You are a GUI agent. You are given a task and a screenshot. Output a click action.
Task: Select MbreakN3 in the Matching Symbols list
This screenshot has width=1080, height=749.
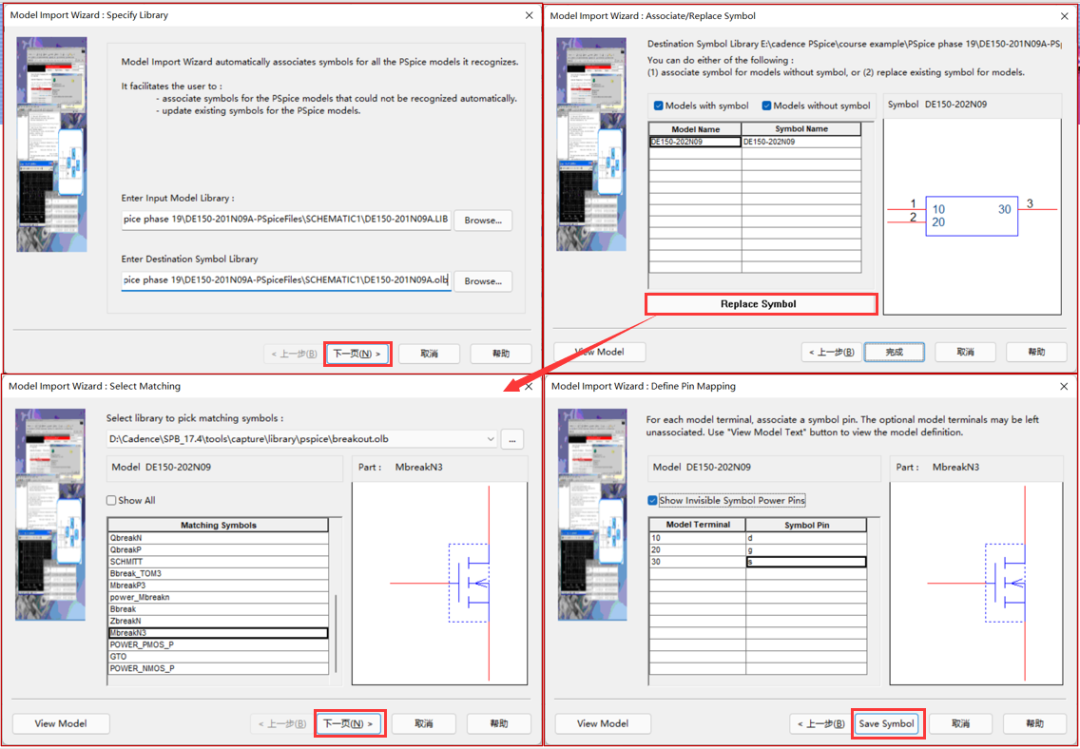point(217,633)
